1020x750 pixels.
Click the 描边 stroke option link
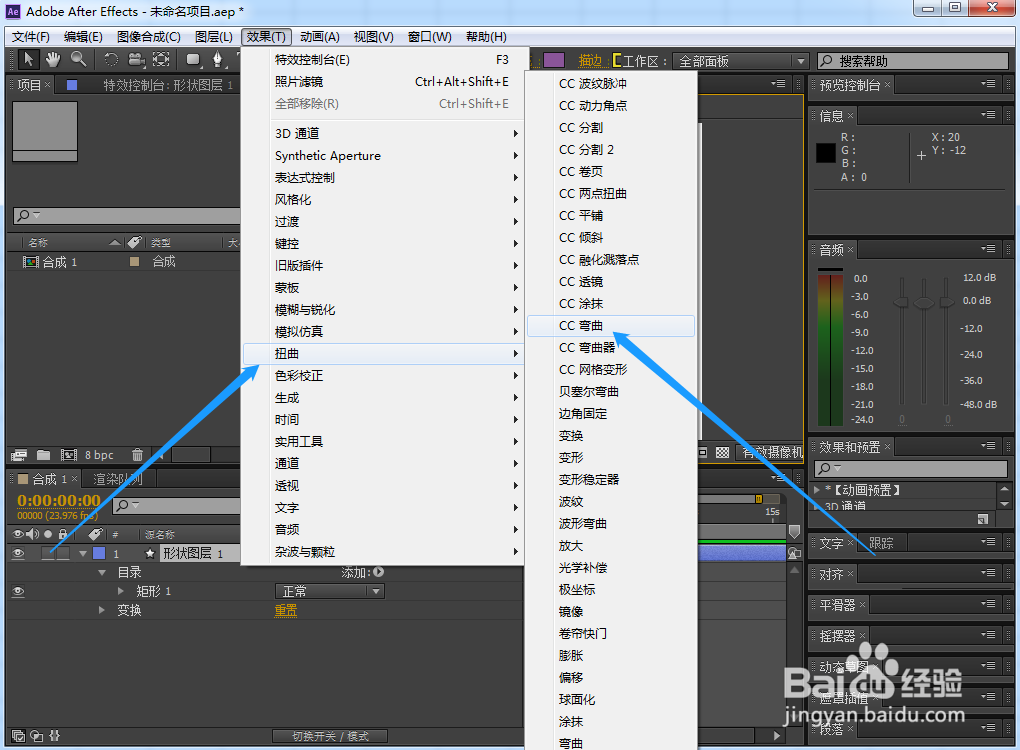(x=590, y=60)
